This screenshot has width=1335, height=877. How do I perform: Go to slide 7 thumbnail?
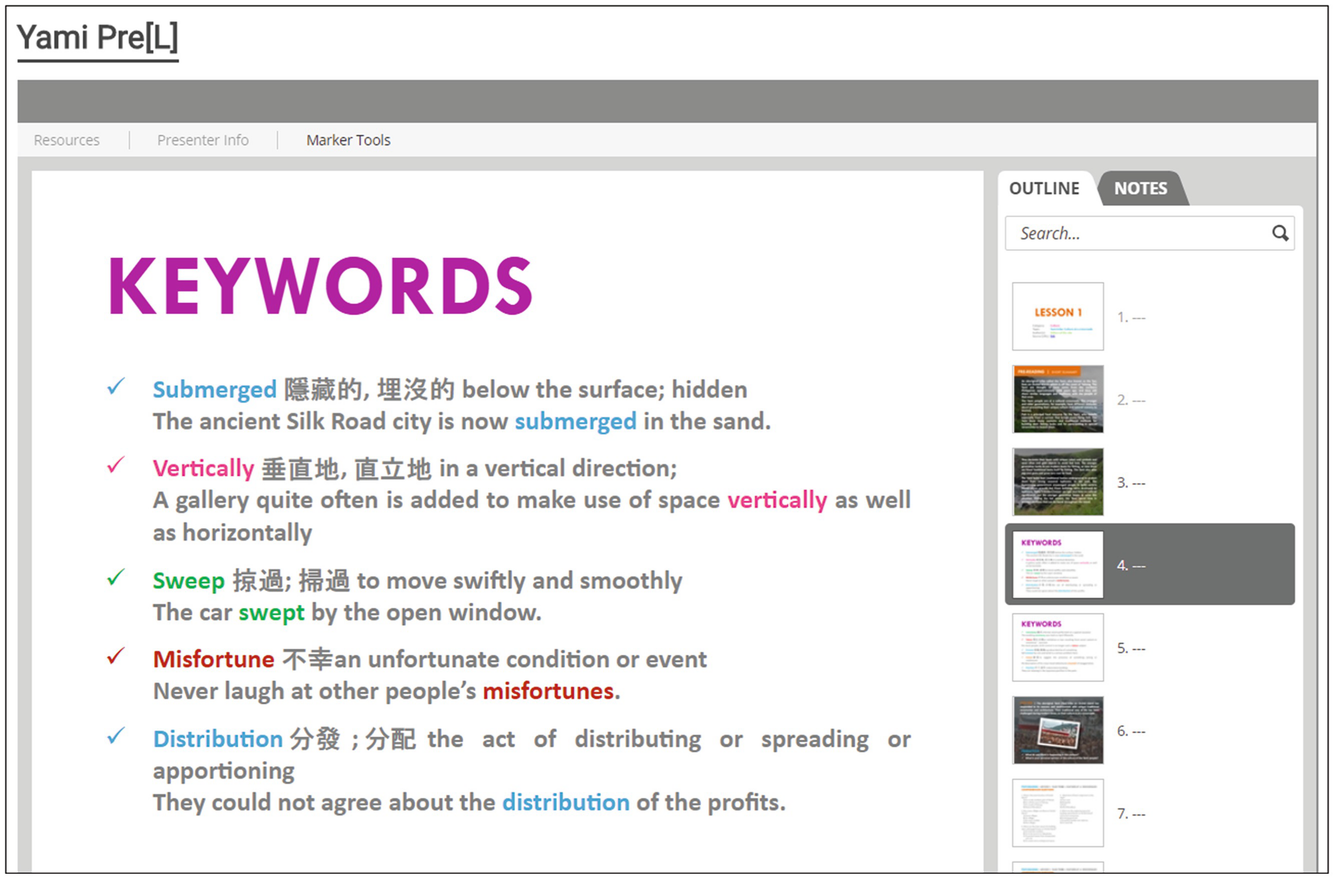point(1058,813)
